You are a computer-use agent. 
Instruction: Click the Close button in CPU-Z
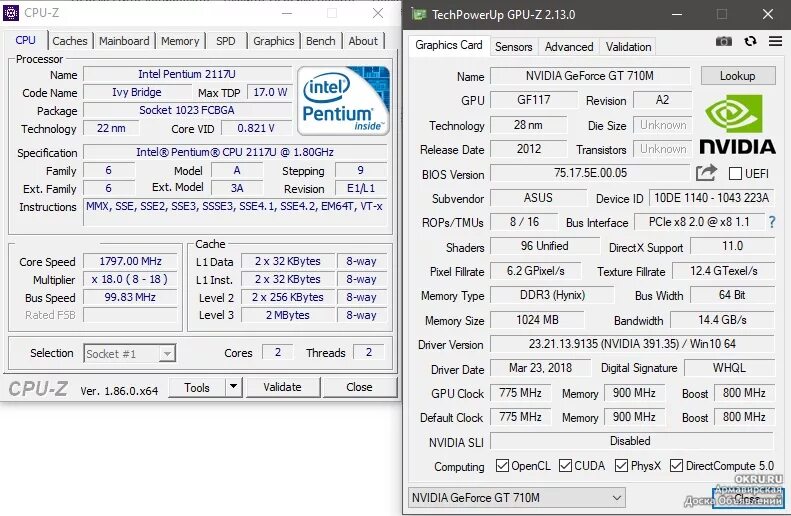click(359, 387)
